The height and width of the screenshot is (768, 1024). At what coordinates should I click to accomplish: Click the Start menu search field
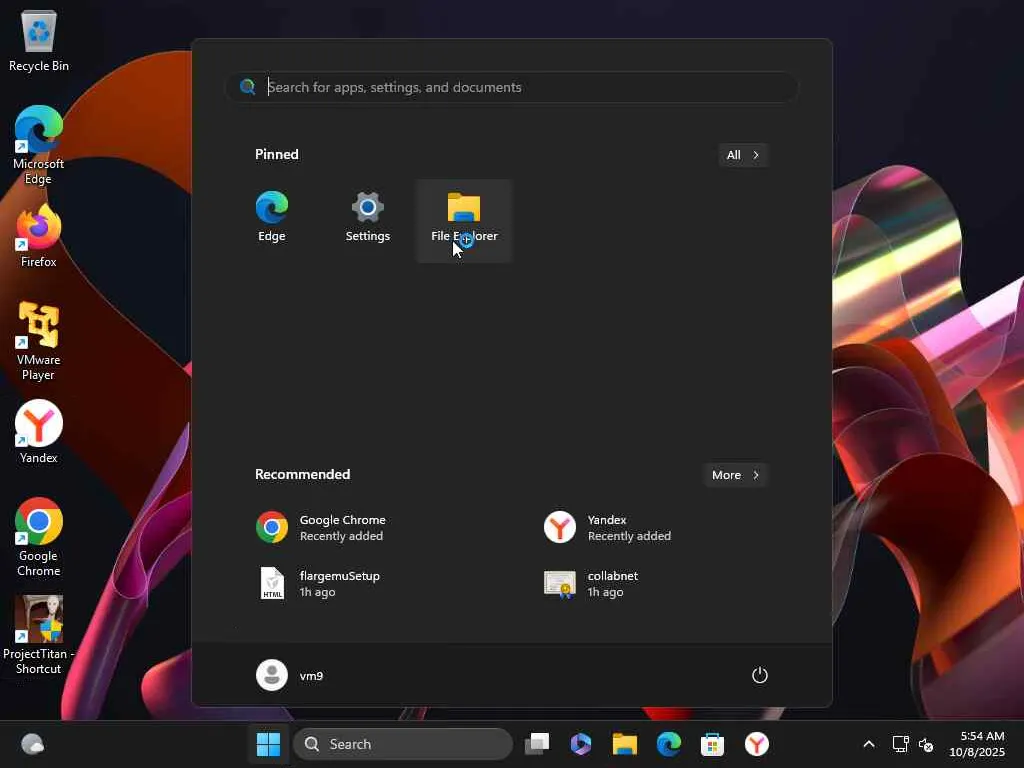[512, 87]
